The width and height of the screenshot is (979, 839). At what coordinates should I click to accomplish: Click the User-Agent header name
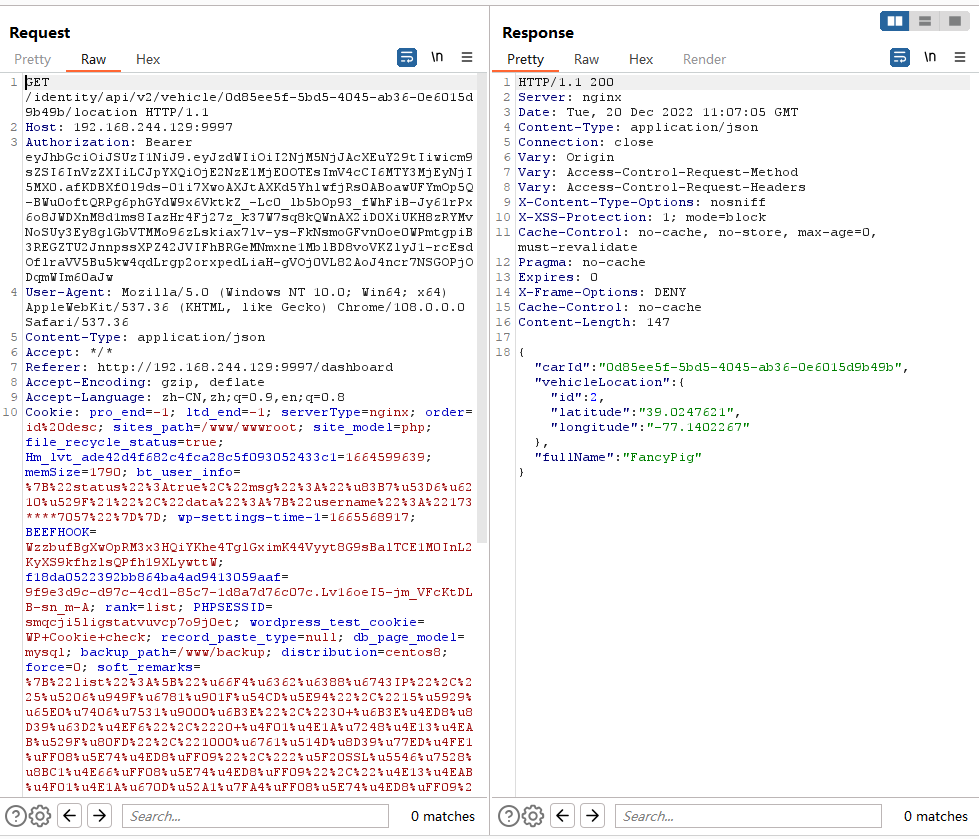[x=65, y=292]
